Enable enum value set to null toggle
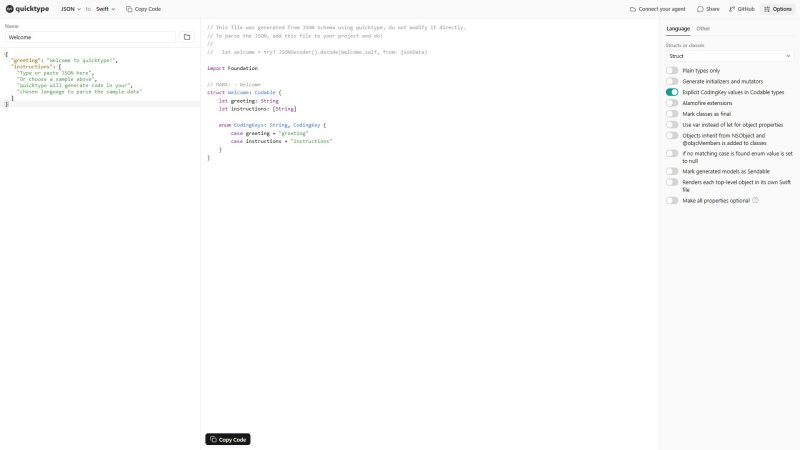This screenshot has width=800, height=450. pos(672,153)
